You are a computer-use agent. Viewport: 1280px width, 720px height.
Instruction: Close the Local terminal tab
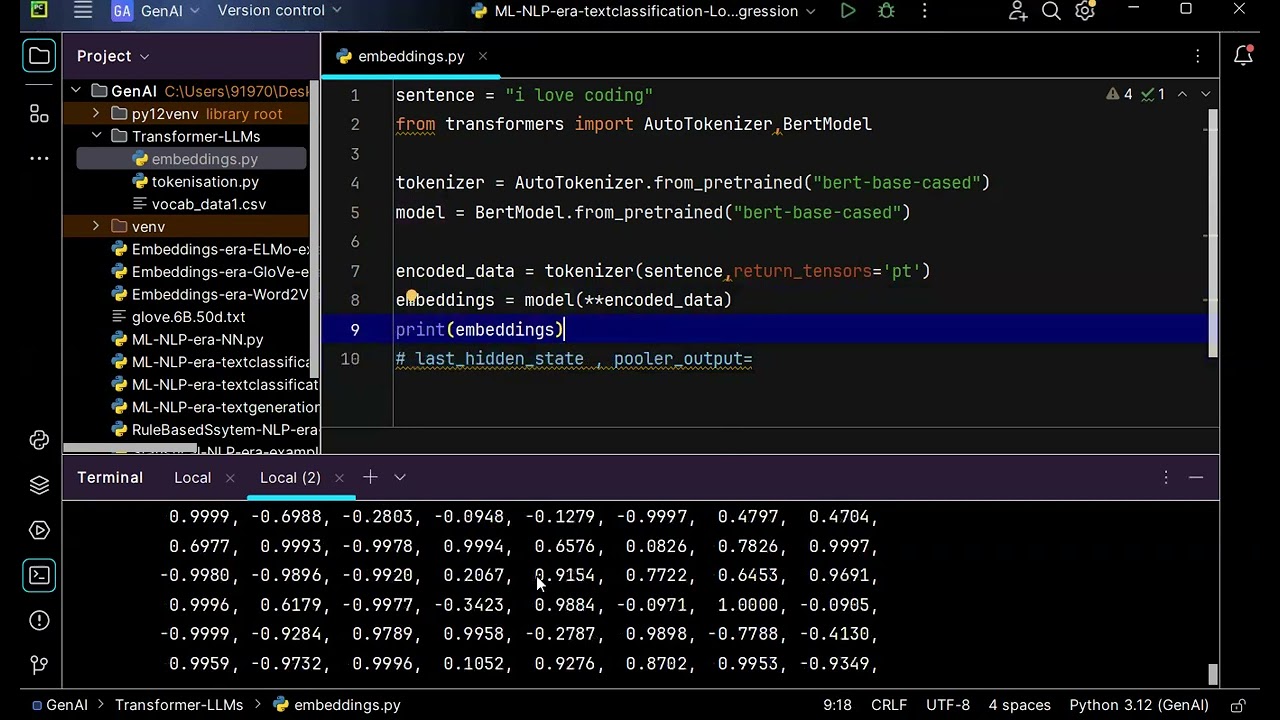[231, 478]
